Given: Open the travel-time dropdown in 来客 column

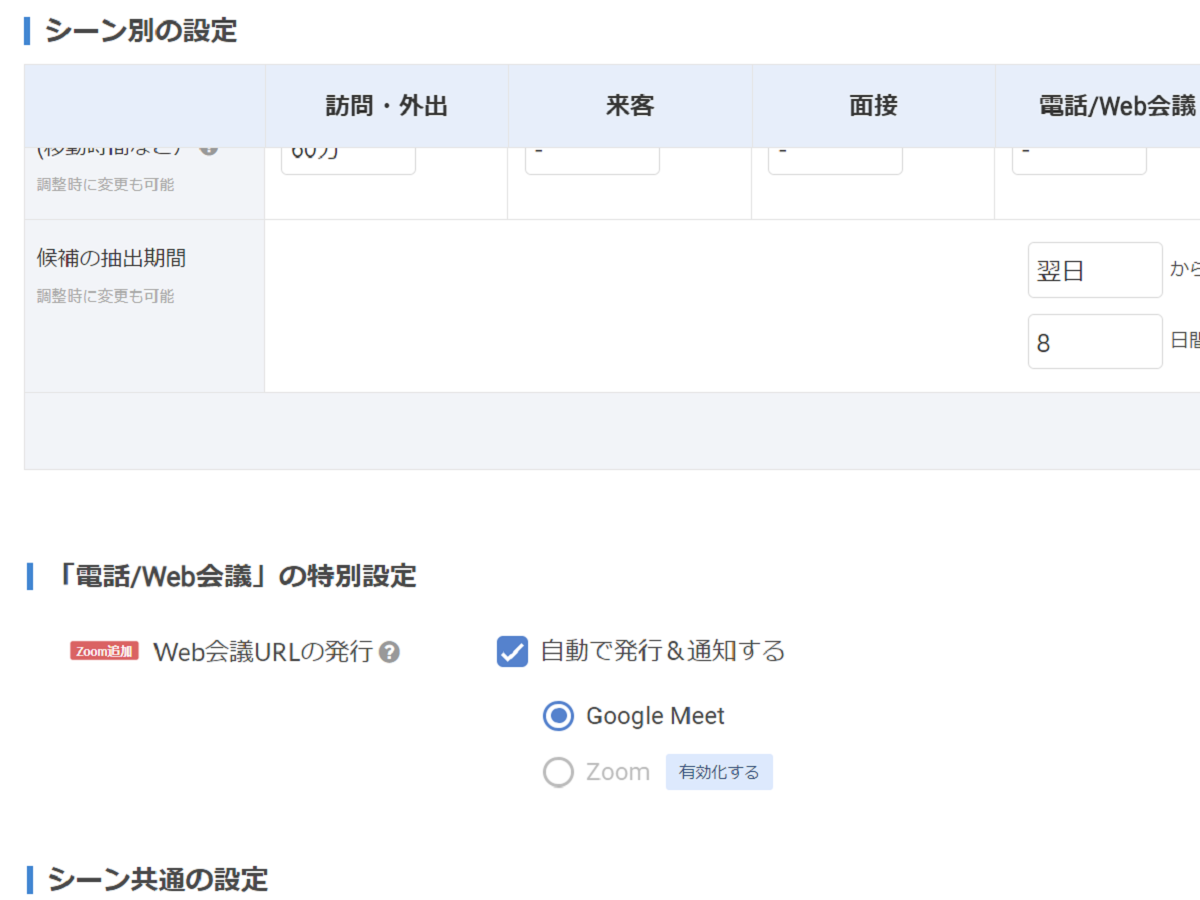Looking at the screenshot, I should pyautogui.click(x=592, y=161).
